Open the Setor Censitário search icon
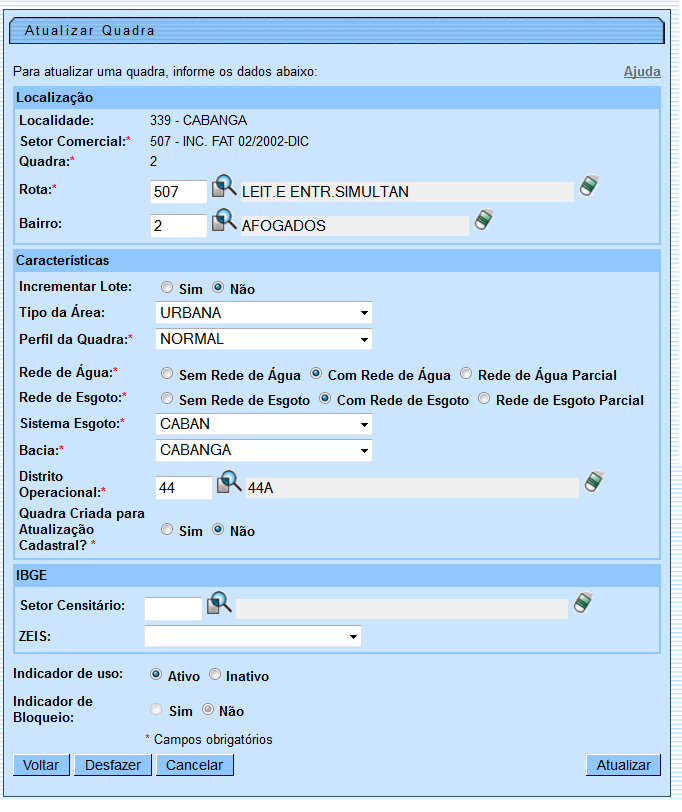 point(219,604)
